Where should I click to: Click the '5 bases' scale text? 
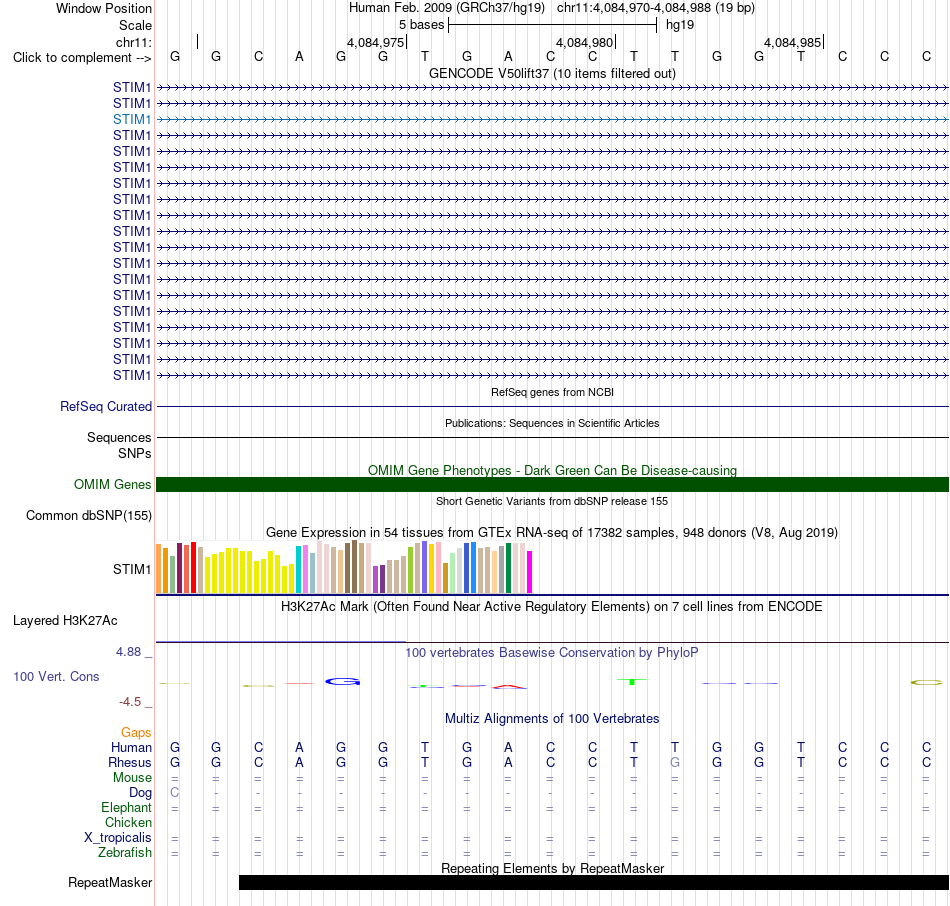(421, 25)
